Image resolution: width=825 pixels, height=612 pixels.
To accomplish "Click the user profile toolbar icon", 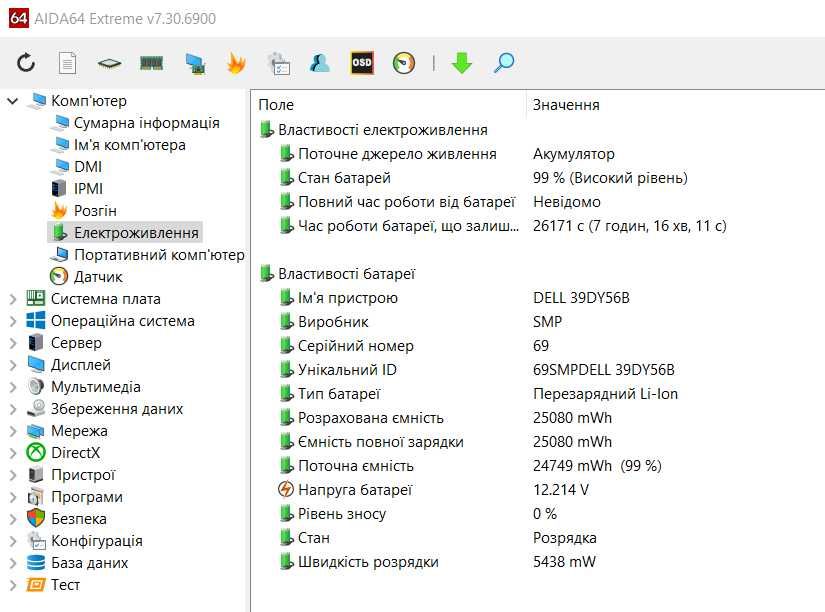I will pos(320,63).
